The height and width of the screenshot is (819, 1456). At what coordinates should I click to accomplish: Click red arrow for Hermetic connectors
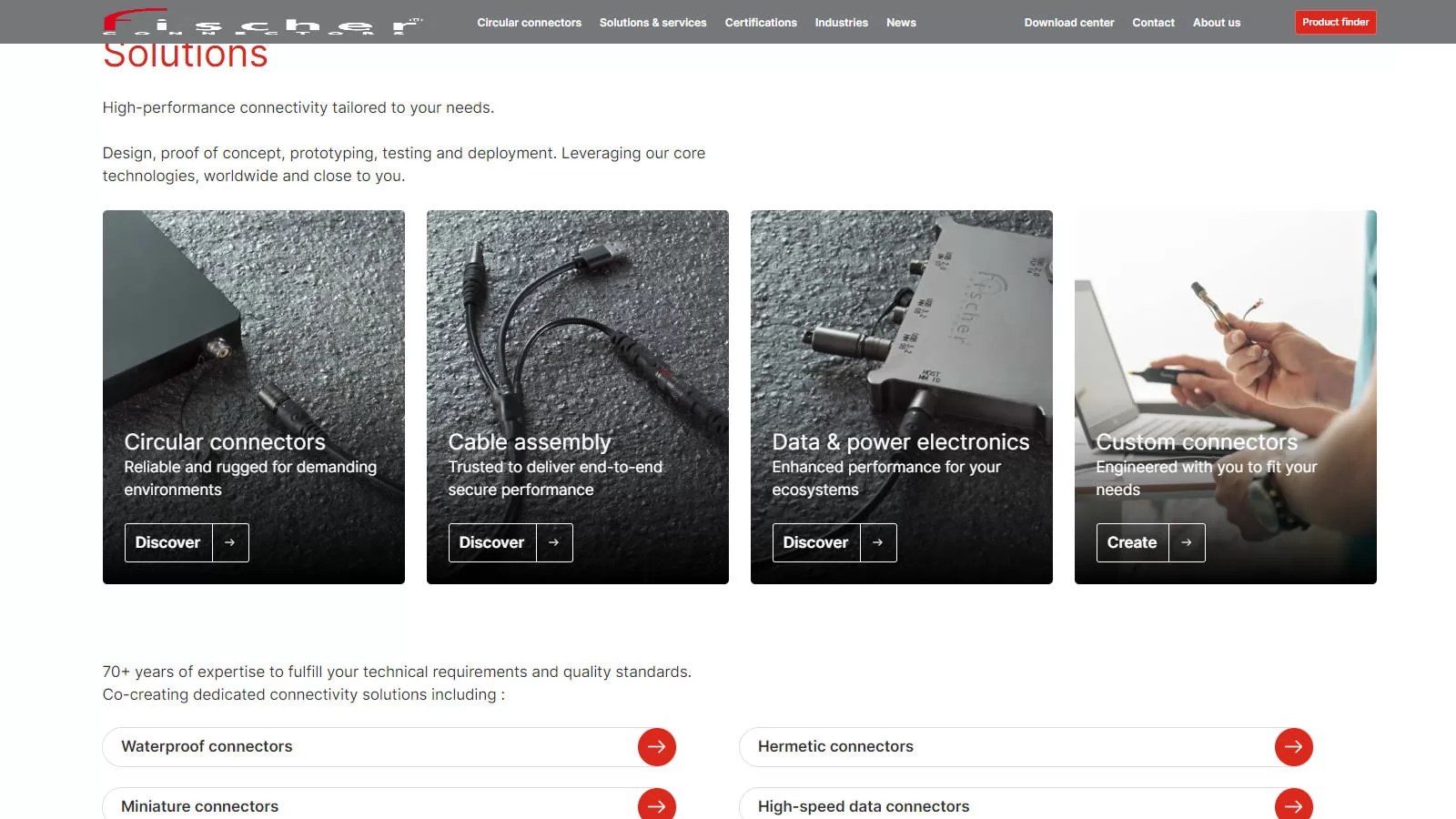1293,747
